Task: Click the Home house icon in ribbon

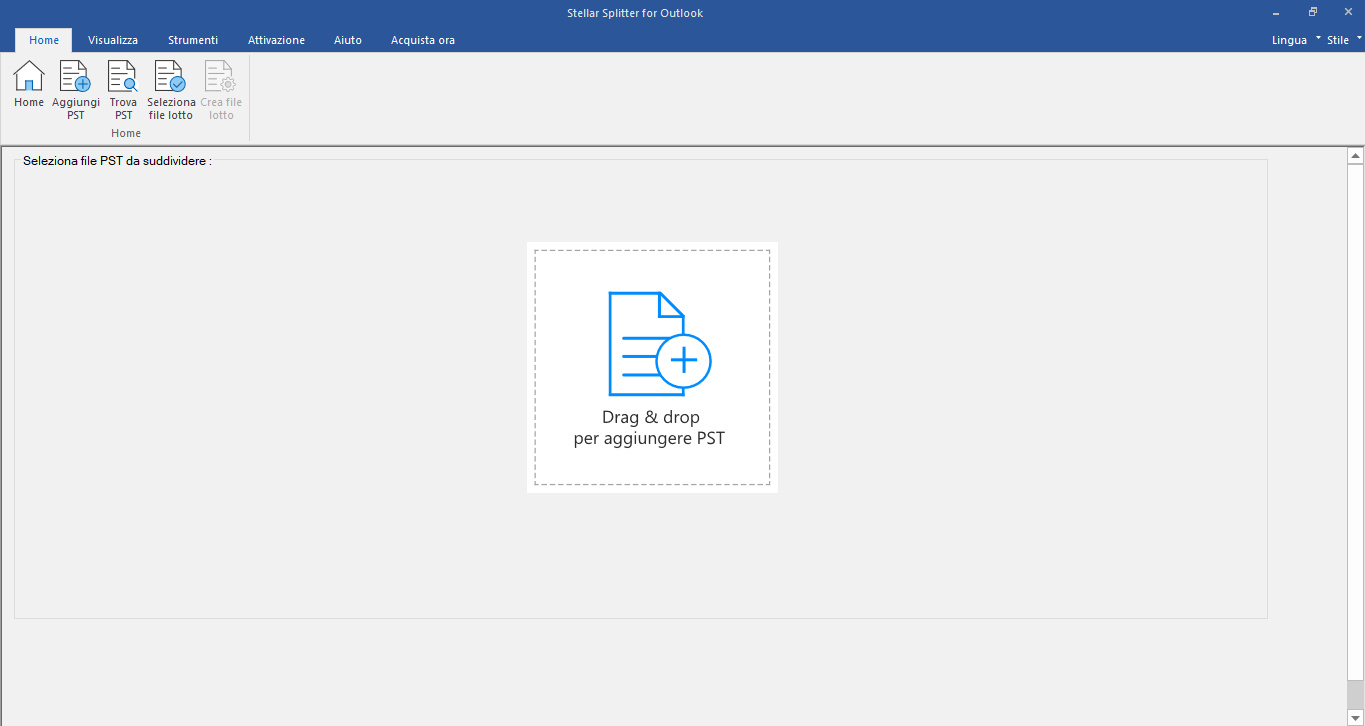Action: tap(29, 76)
